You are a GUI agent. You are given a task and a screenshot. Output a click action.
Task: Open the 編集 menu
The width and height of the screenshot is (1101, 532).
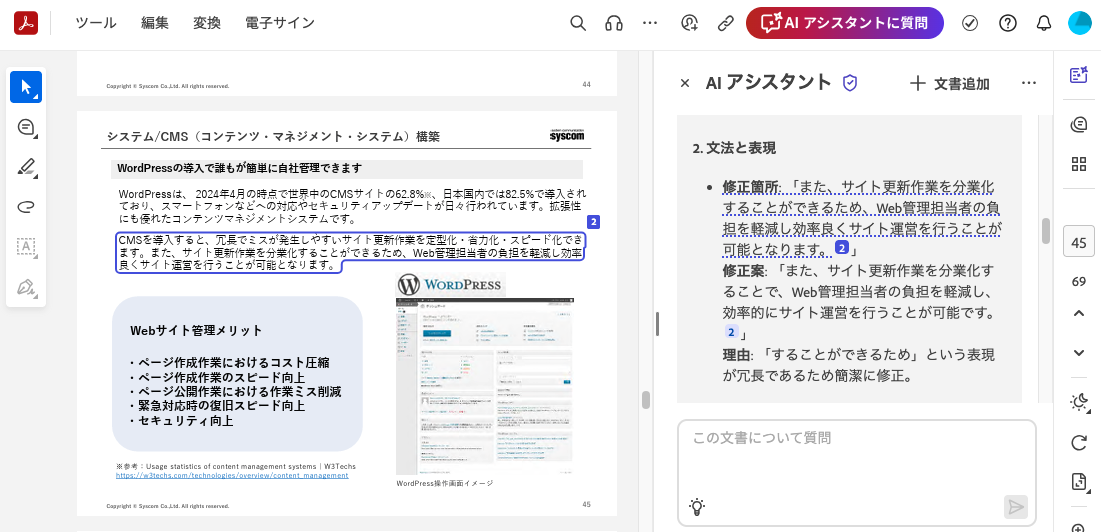[154, 23]
